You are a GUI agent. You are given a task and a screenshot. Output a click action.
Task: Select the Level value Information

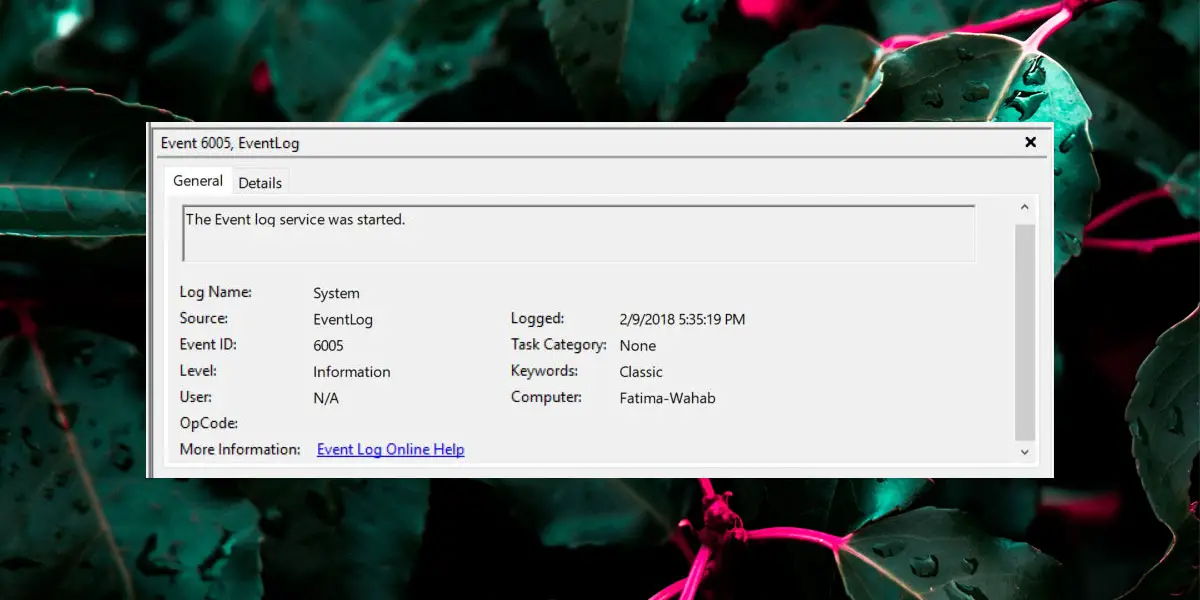tap(352, 371)
